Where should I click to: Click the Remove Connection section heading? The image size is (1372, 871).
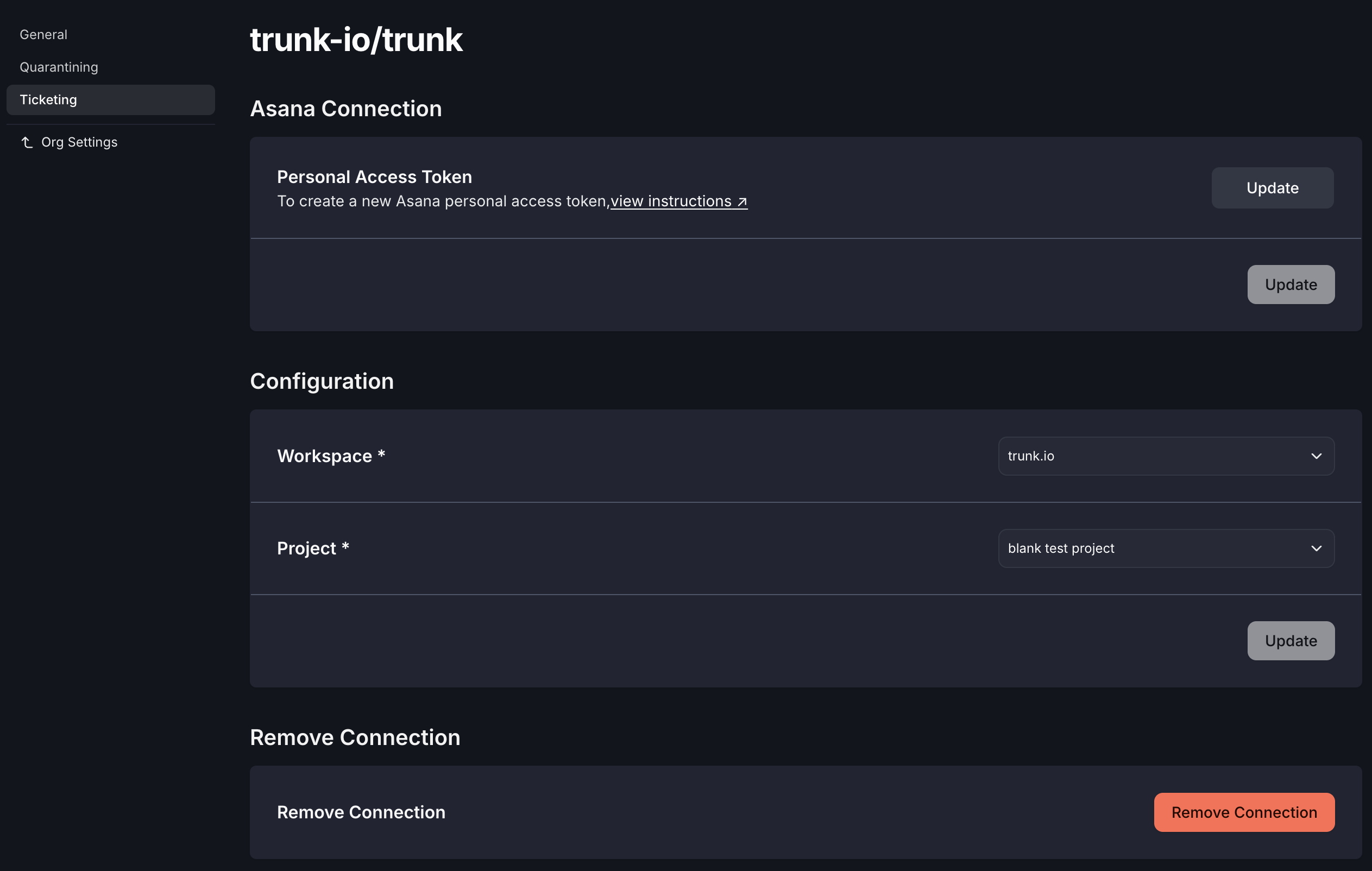355,737
